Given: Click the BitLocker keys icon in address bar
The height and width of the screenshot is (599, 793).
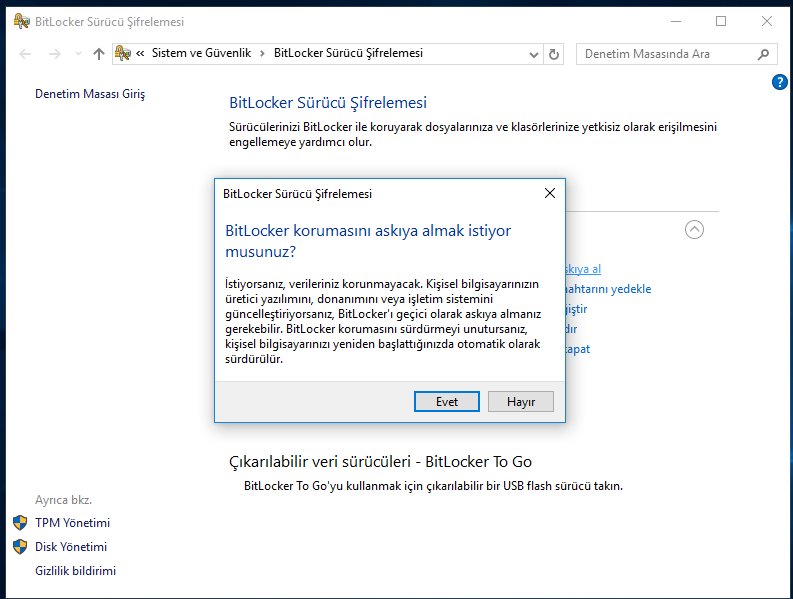Looking at the screenshot, I should [x=124, y=54].
